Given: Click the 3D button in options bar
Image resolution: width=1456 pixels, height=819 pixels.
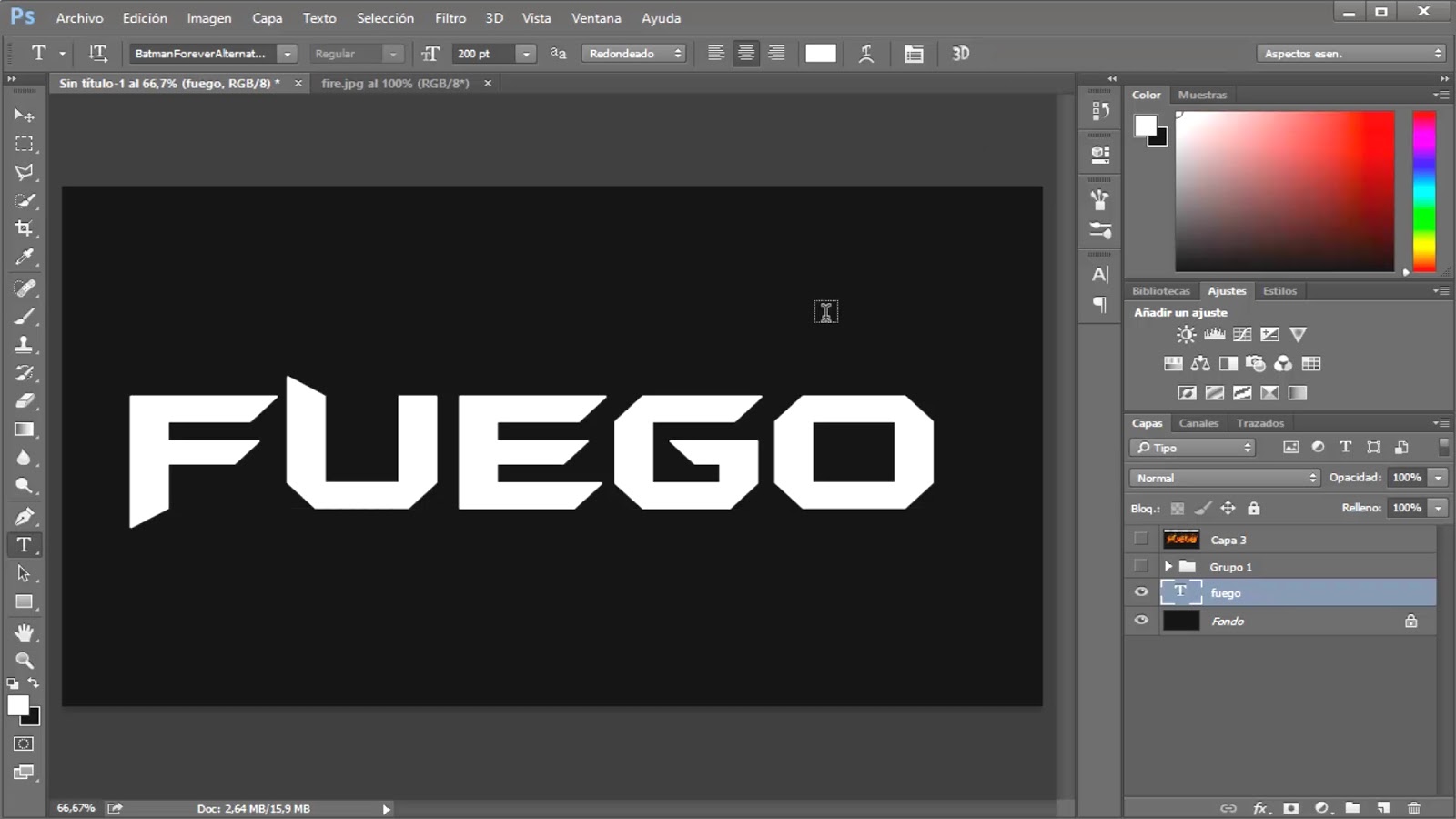Looking at the screenshot, I should [960, 54].
